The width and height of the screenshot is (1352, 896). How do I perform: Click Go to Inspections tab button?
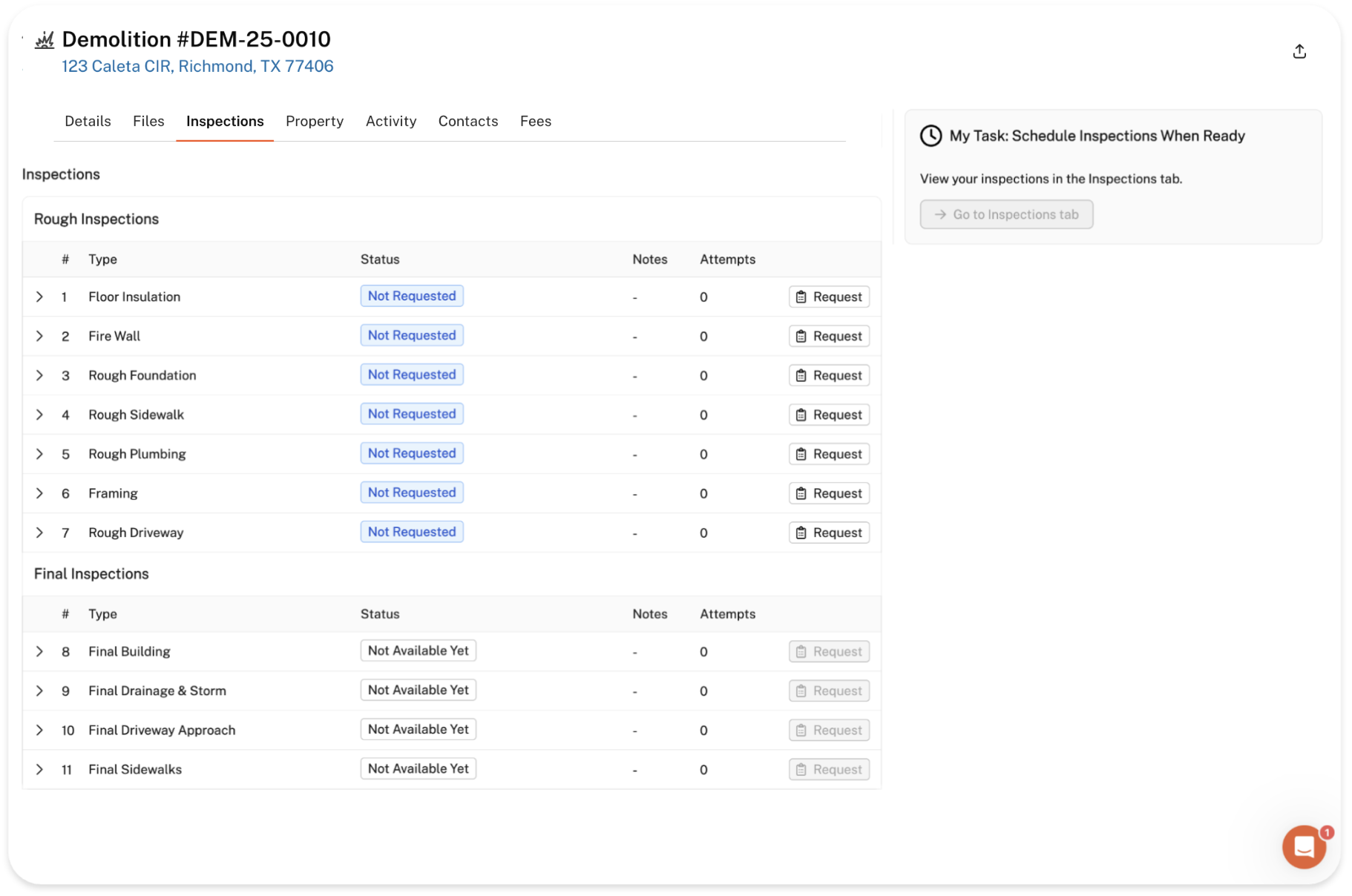pyautogui.click(x=1005, y=214)
